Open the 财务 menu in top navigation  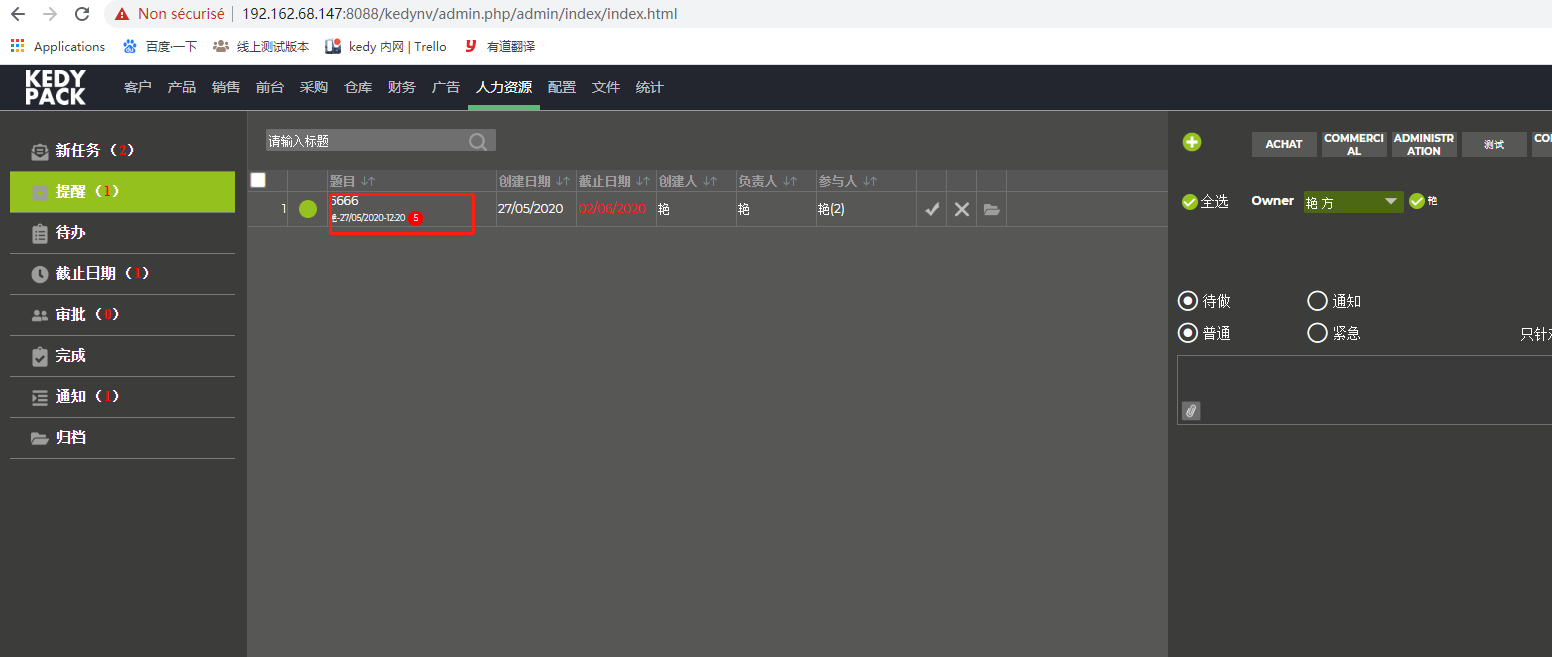[x=401, y=87]
